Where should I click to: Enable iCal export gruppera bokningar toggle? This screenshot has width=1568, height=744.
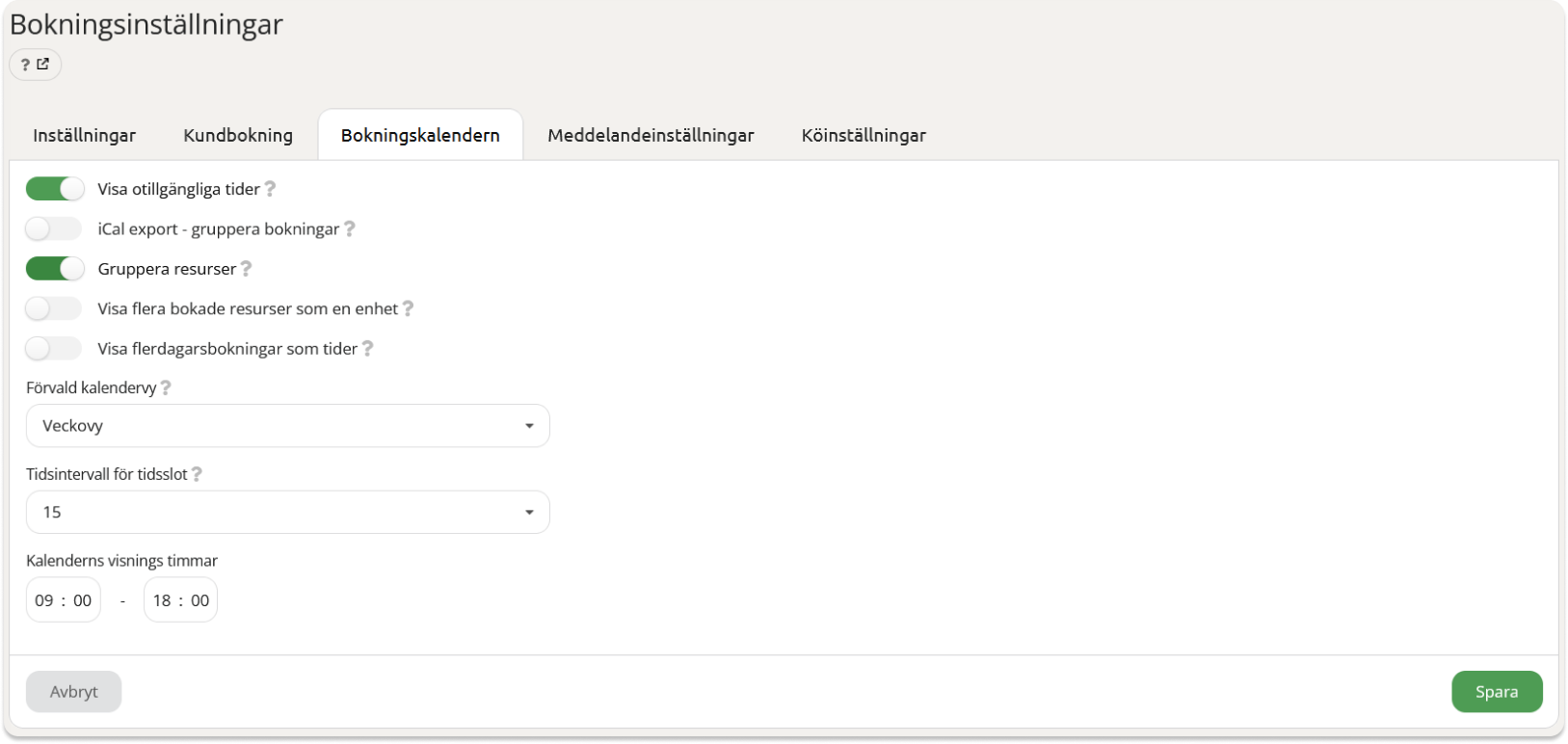point(54,229)
